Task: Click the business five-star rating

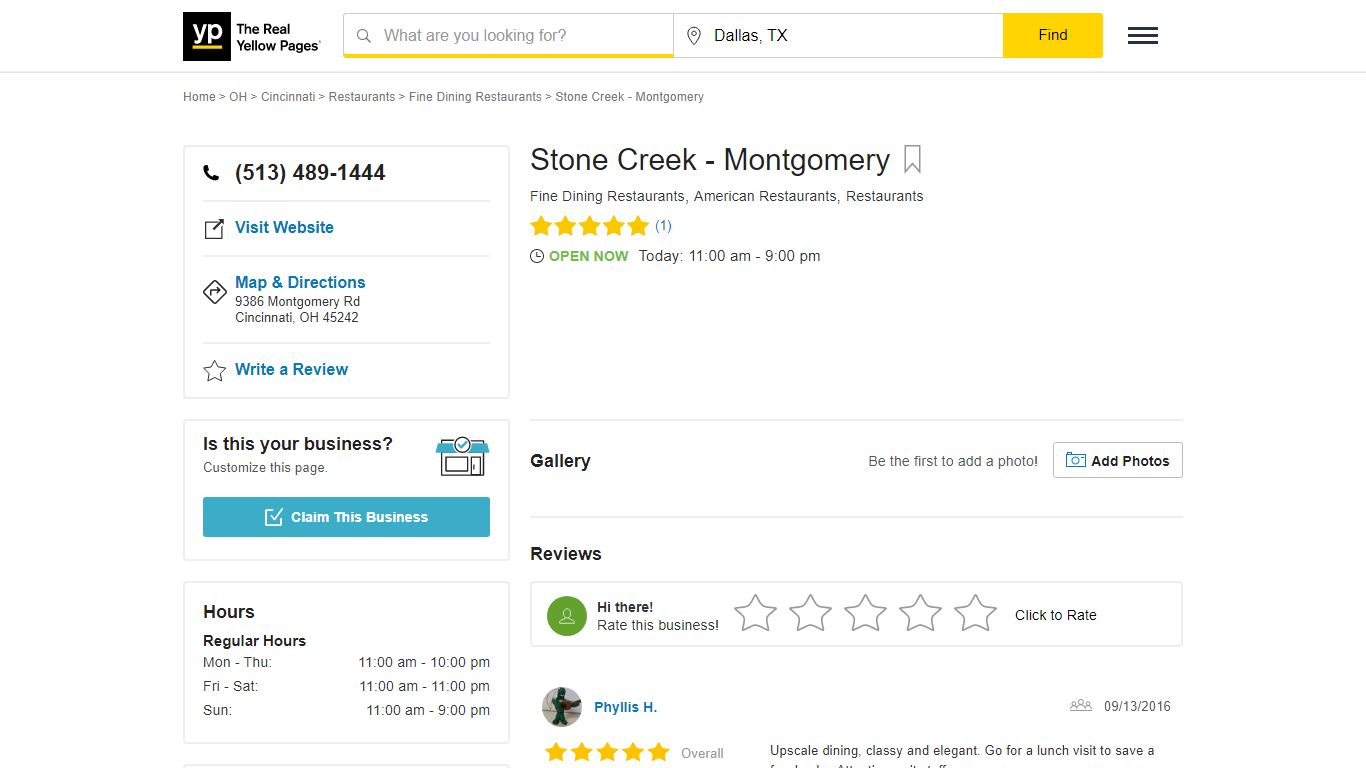Action: point(590,226)
